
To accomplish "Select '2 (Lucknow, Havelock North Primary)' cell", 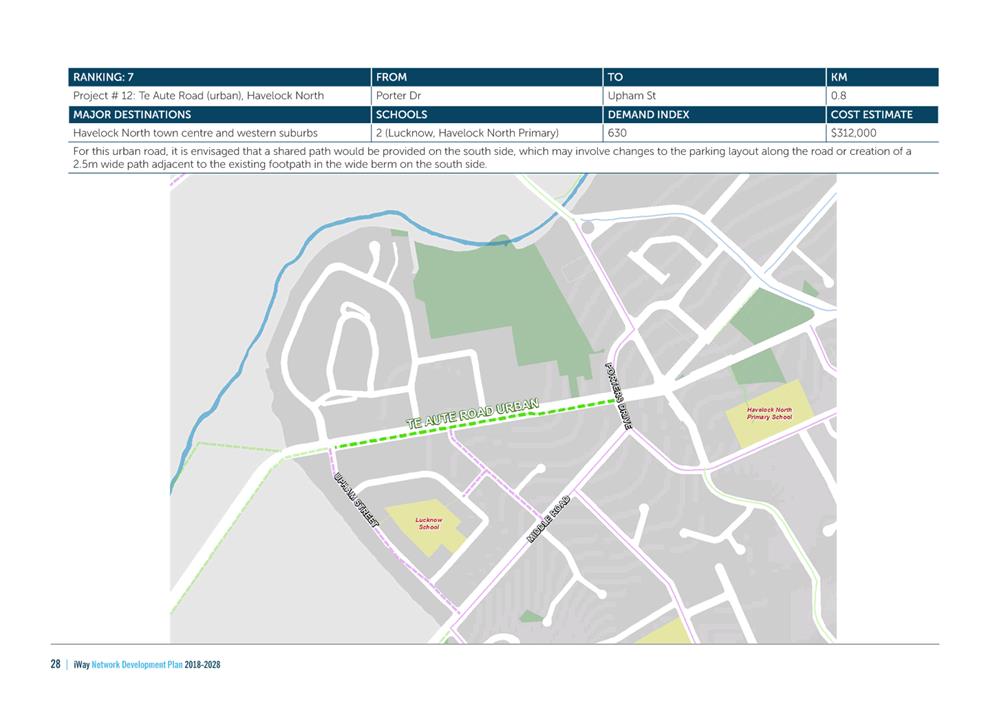I will (487, 133).
